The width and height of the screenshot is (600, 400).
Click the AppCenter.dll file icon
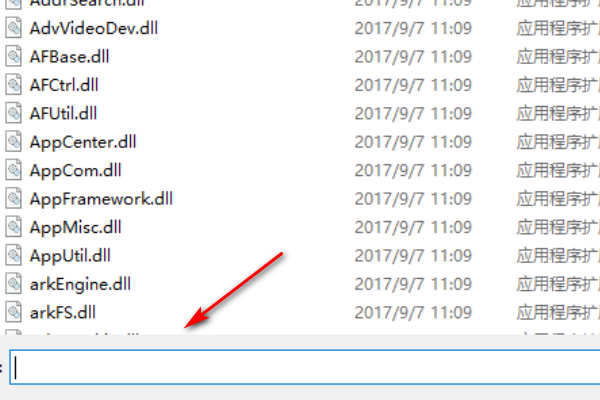(x=13, y=142)
